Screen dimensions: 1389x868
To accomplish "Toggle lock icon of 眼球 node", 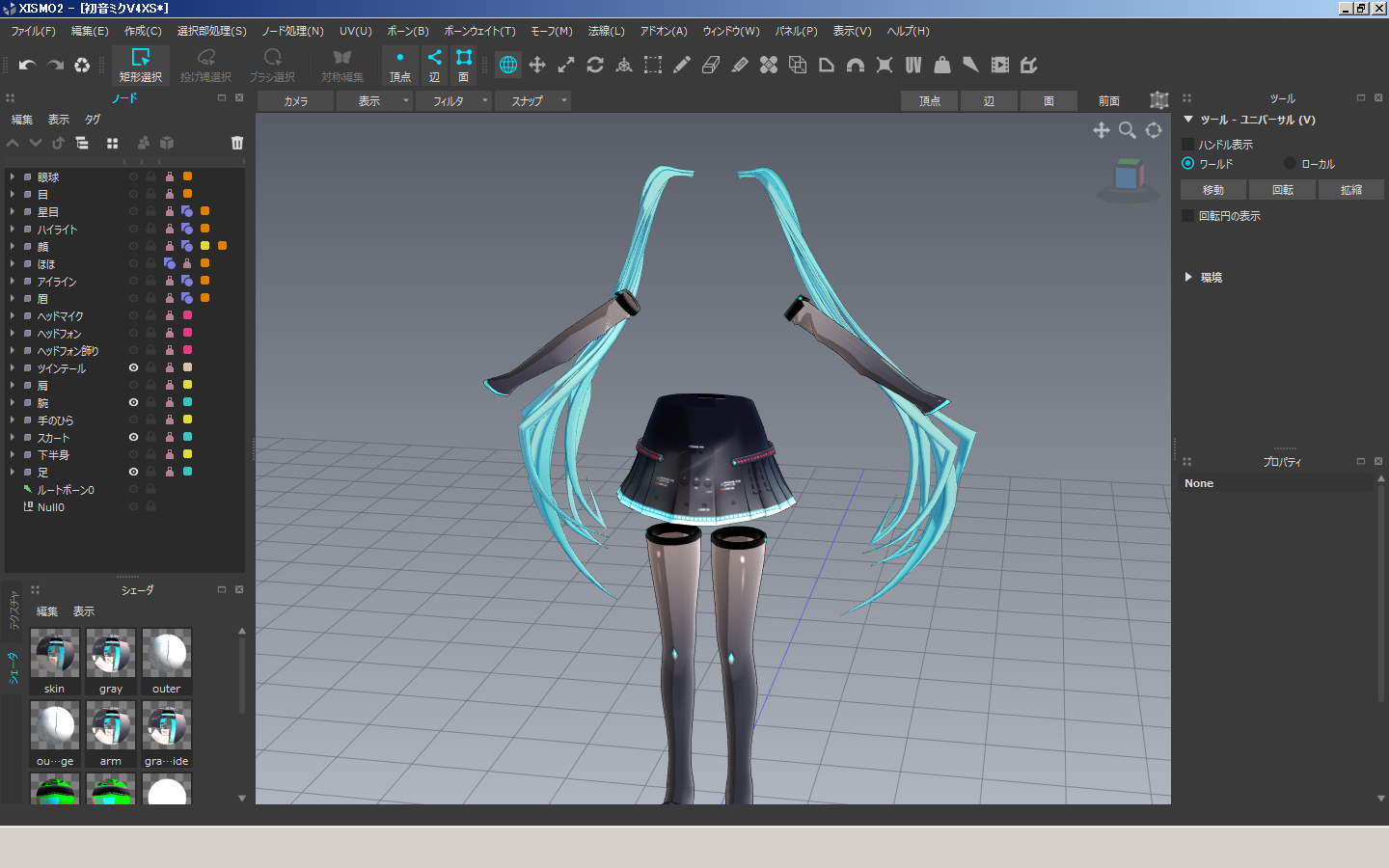I will [150, 176].
